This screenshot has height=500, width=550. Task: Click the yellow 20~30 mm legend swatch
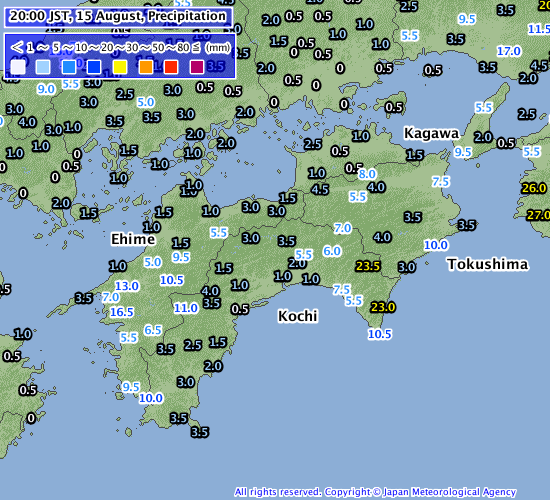pos(120,67)
